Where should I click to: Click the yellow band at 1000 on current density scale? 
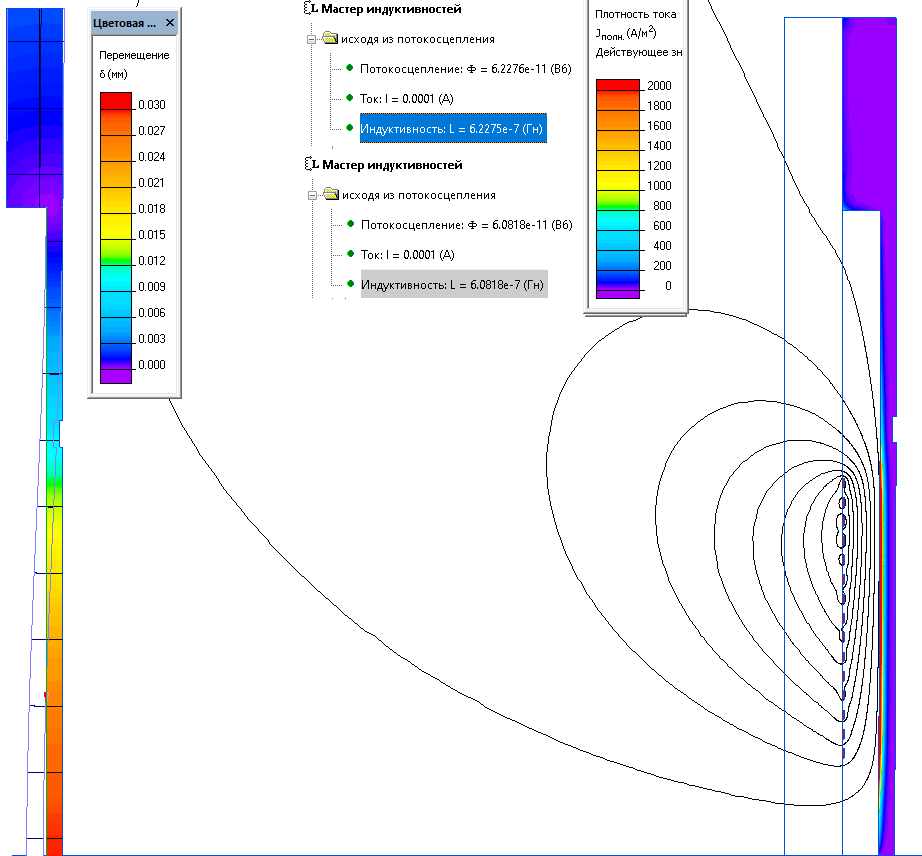click(618, 180)
